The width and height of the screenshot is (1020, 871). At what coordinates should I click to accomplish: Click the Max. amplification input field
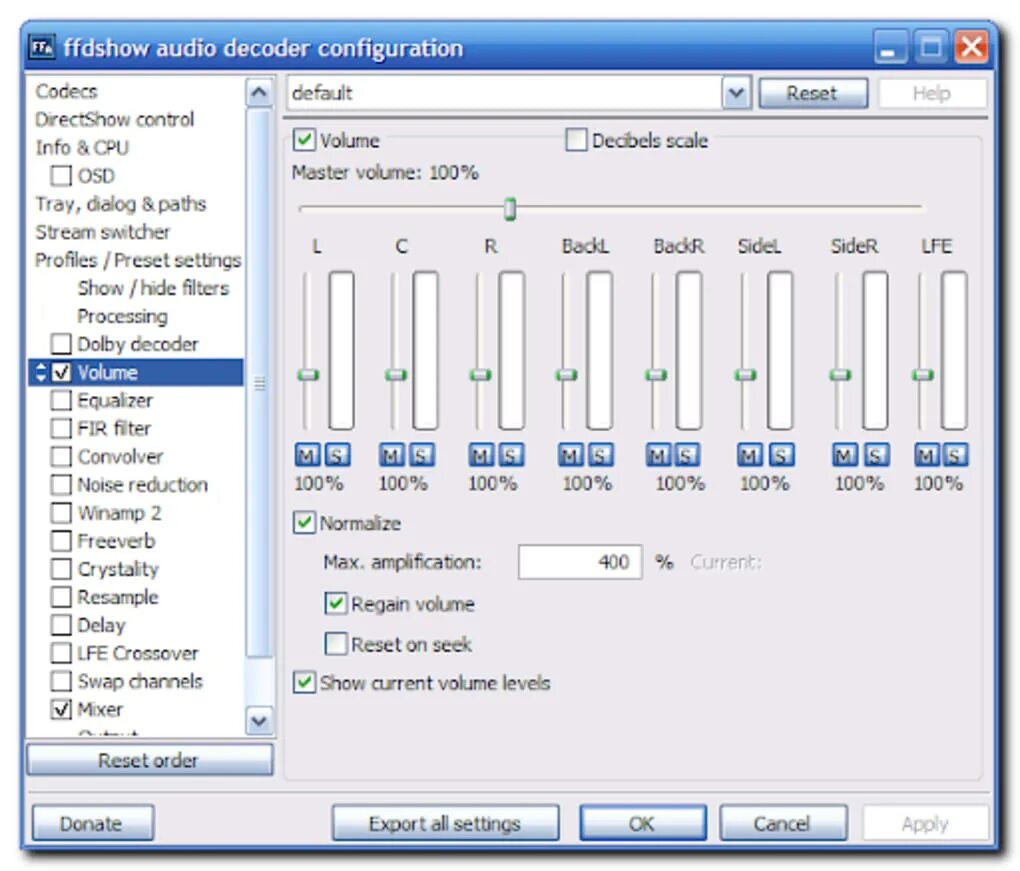coord(580,561)
